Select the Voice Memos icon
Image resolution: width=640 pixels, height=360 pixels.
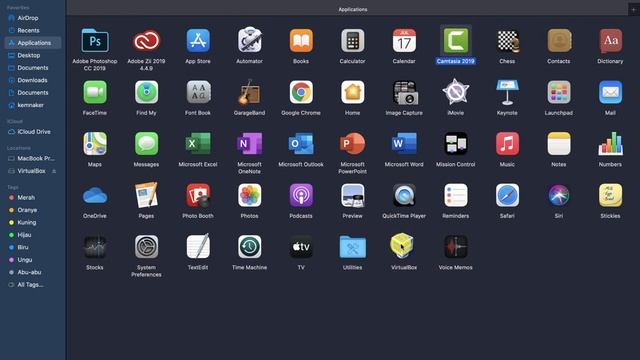point(456,247)
